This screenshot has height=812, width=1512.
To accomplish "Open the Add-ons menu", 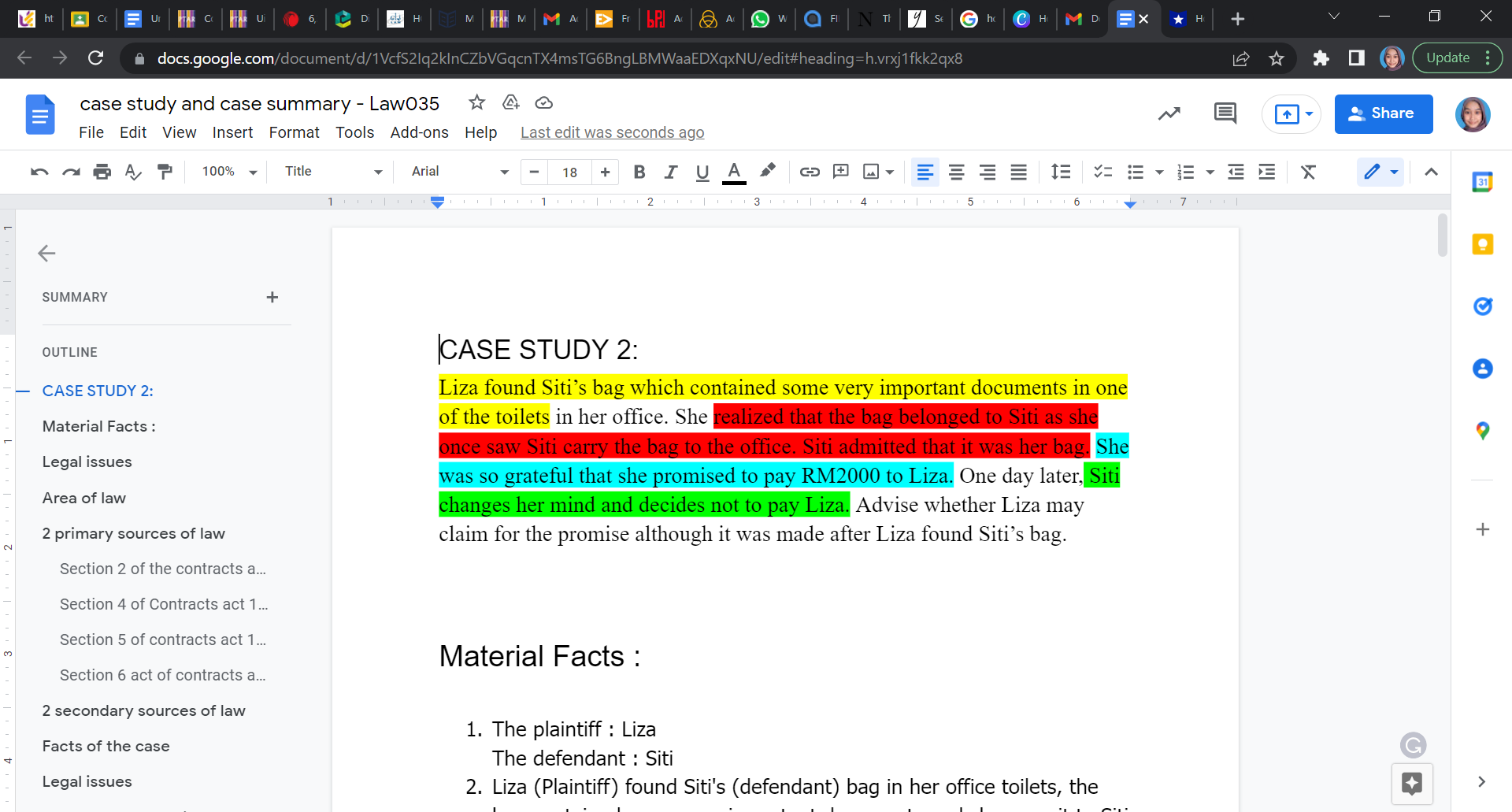I will pyautogui.click(x=420, y=132).
